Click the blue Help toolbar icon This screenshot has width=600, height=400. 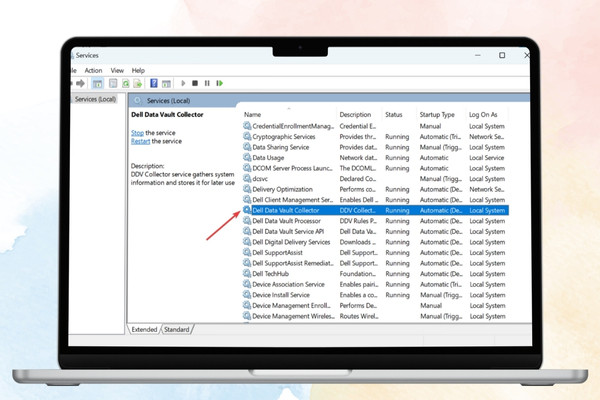pos(154,83)
